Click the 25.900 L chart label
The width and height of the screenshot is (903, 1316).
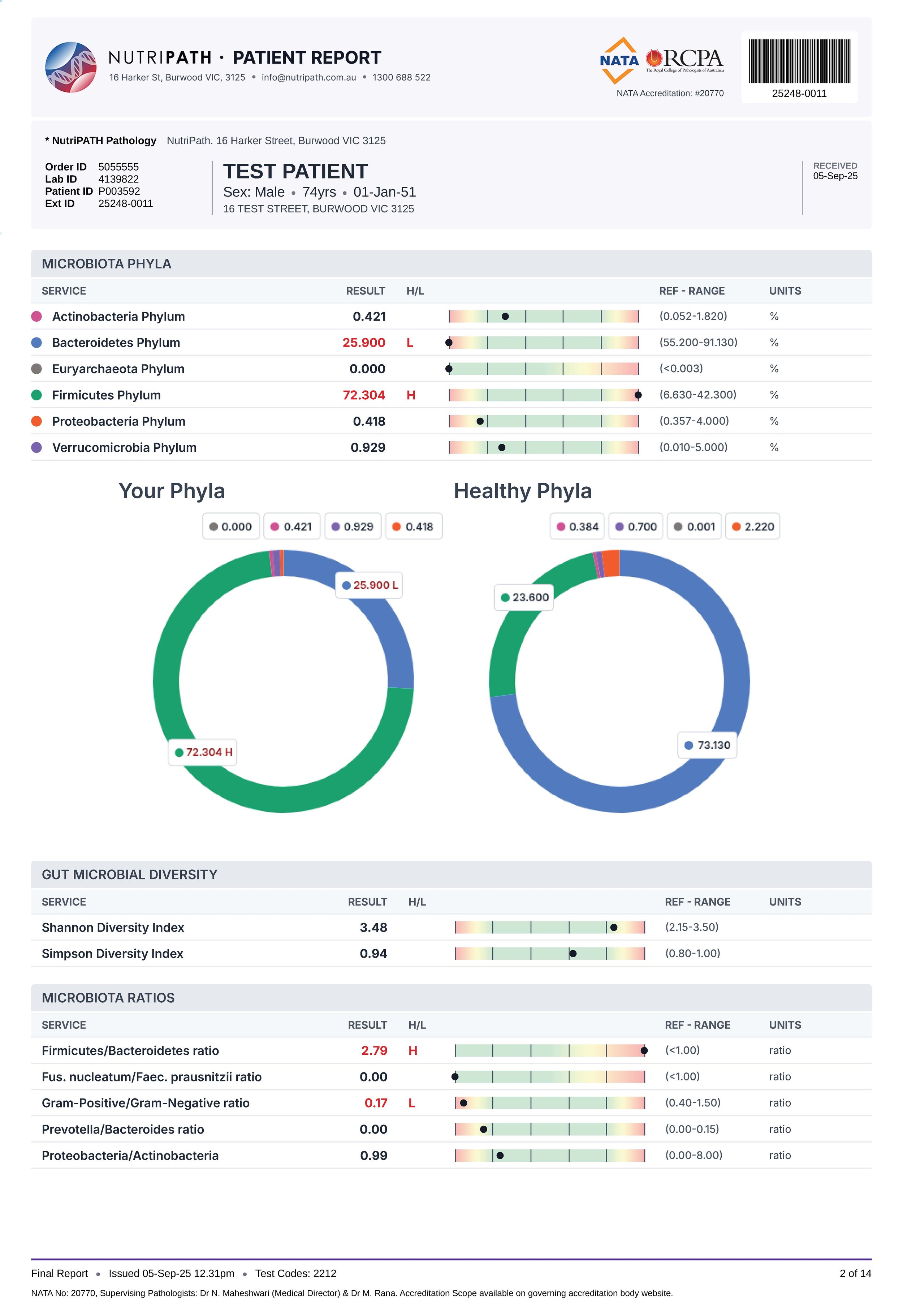tap(369, 585)
